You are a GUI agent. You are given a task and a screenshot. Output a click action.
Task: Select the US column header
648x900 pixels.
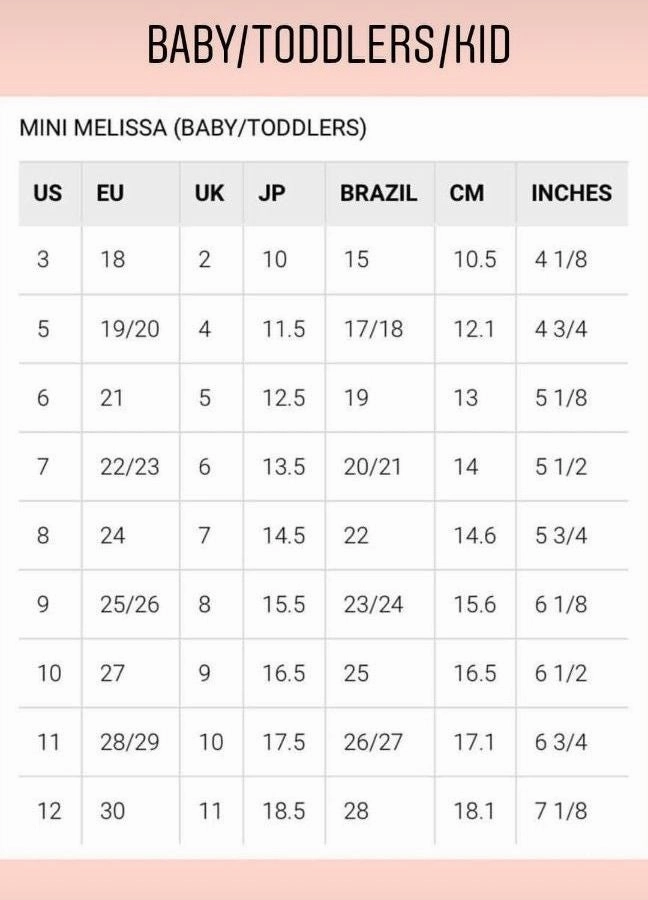point(47,193)
